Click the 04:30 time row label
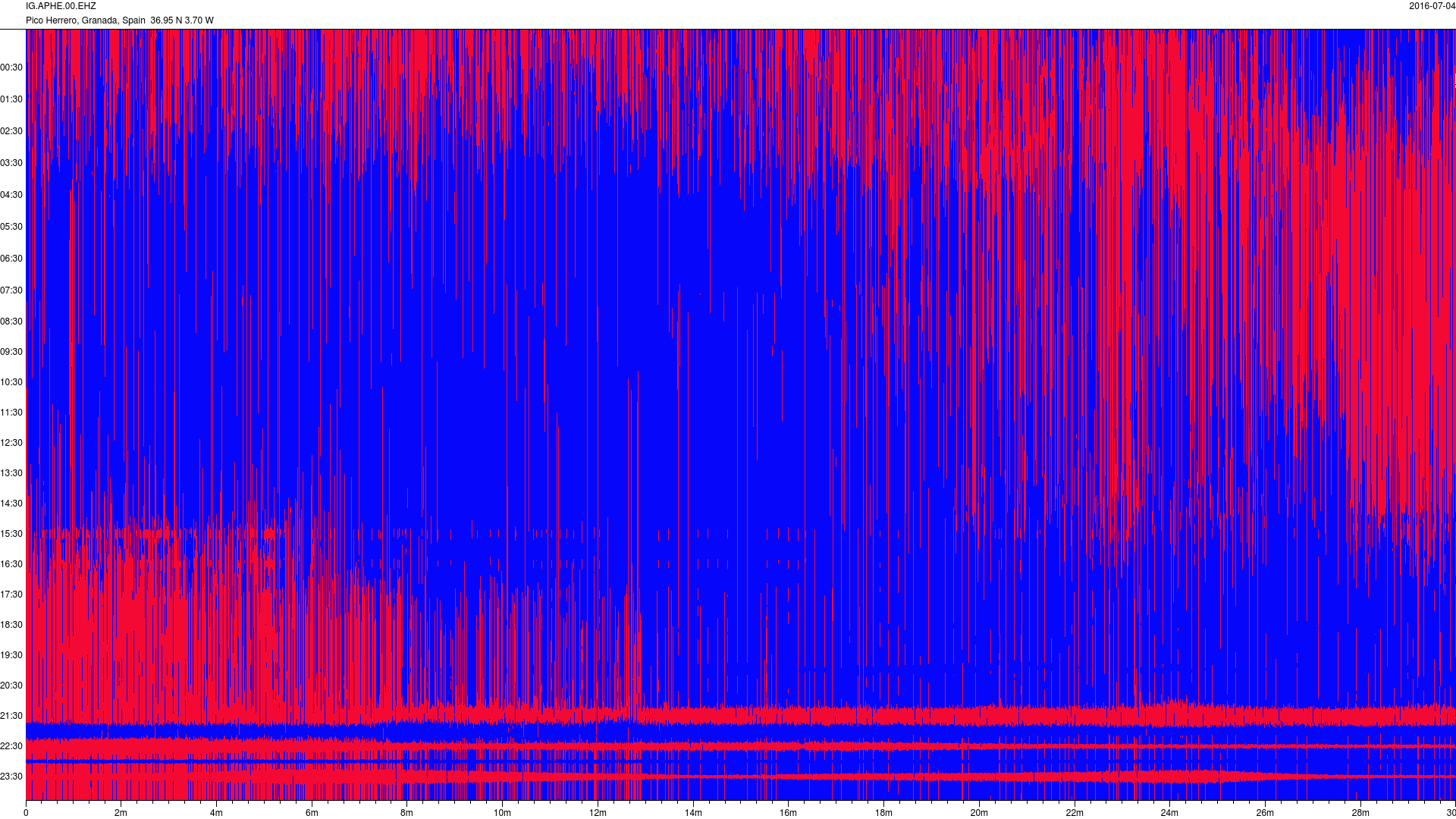Screen dimensions: 1456x819 coord(11,195)
